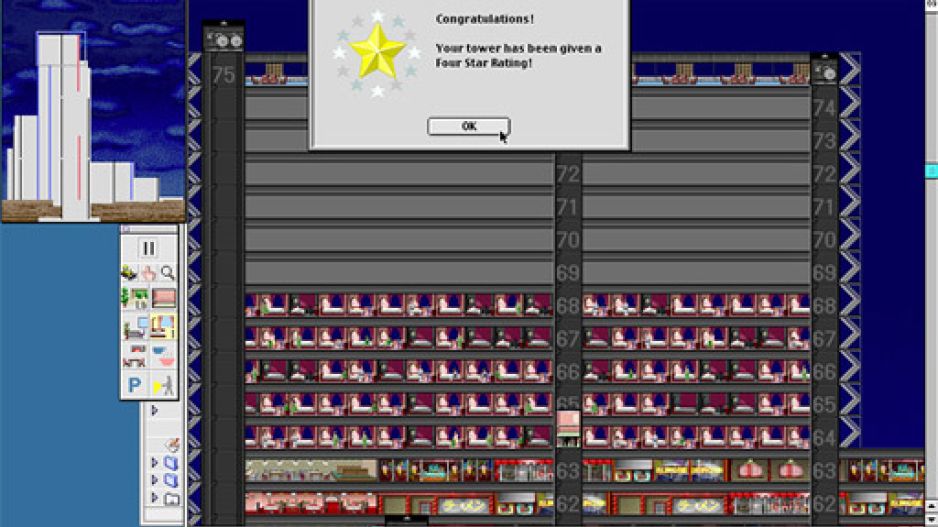Expand the triangle beside the upper blue folder
This screenshot has height=527, width=938.
pyautogui.click(x=154, y=463)
